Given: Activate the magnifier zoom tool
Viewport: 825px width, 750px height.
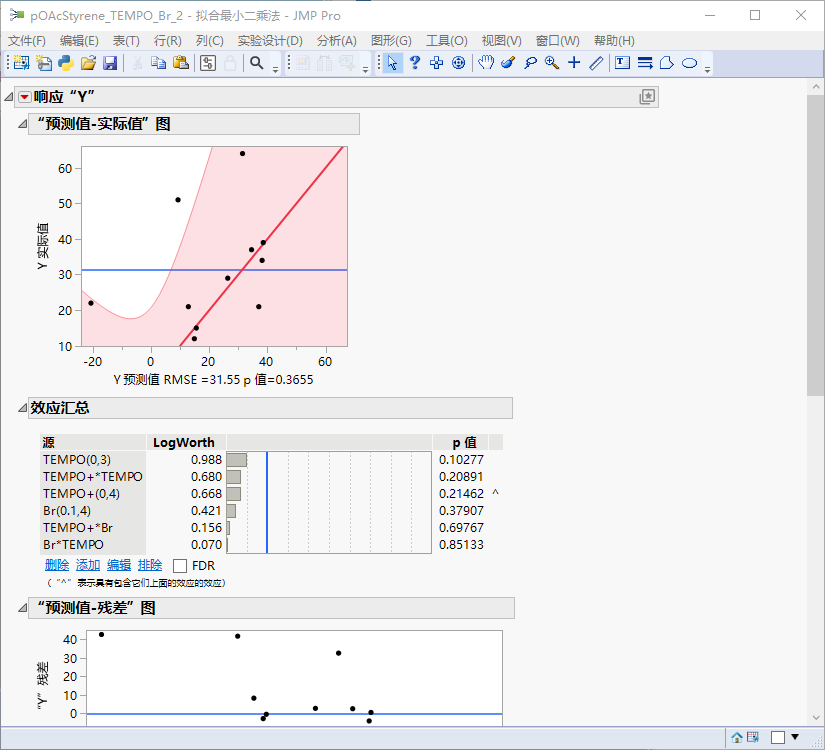Looking at the screenshot, I should tap(551, 63).
